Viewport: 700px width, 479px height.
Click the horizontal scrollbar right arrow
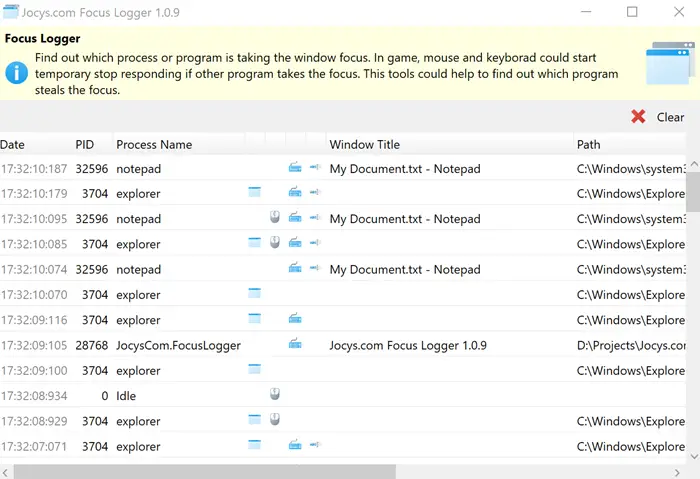pos(677,472)
